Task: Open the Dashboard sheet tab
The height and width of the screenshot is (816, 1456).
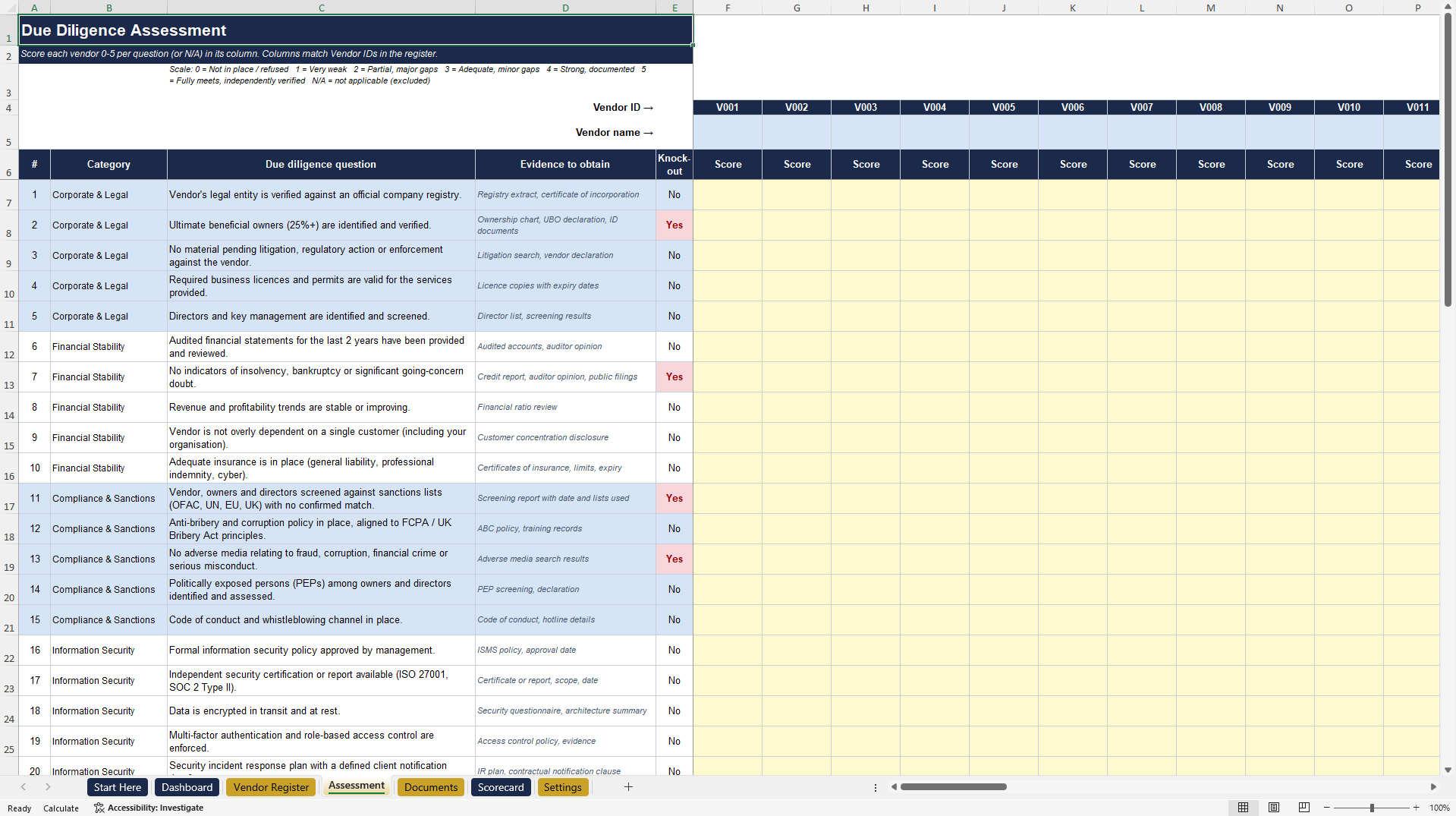Action: [x=187, y=787]
